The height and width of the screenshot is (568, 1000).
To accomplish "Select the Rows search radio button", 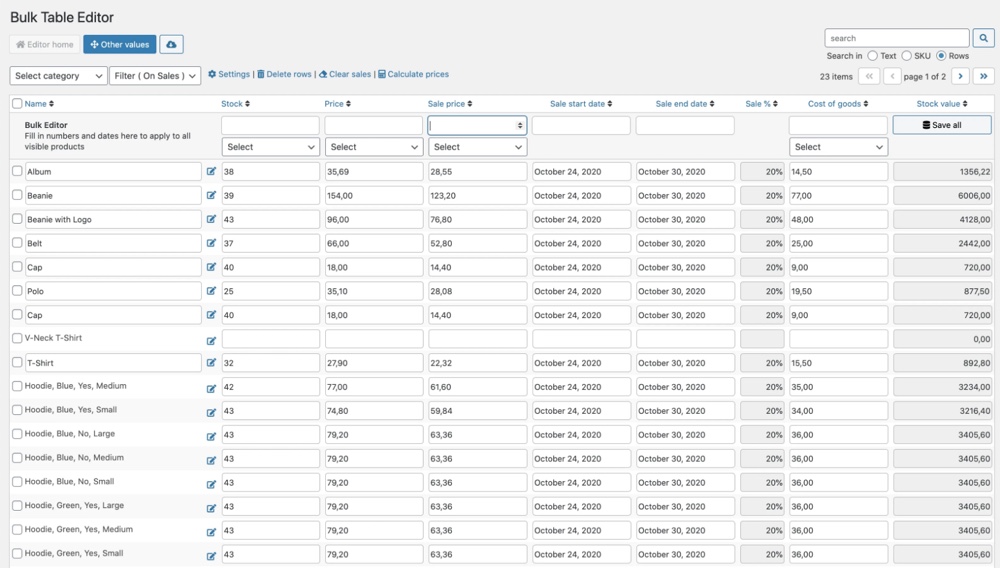I will tap(941, 56).
